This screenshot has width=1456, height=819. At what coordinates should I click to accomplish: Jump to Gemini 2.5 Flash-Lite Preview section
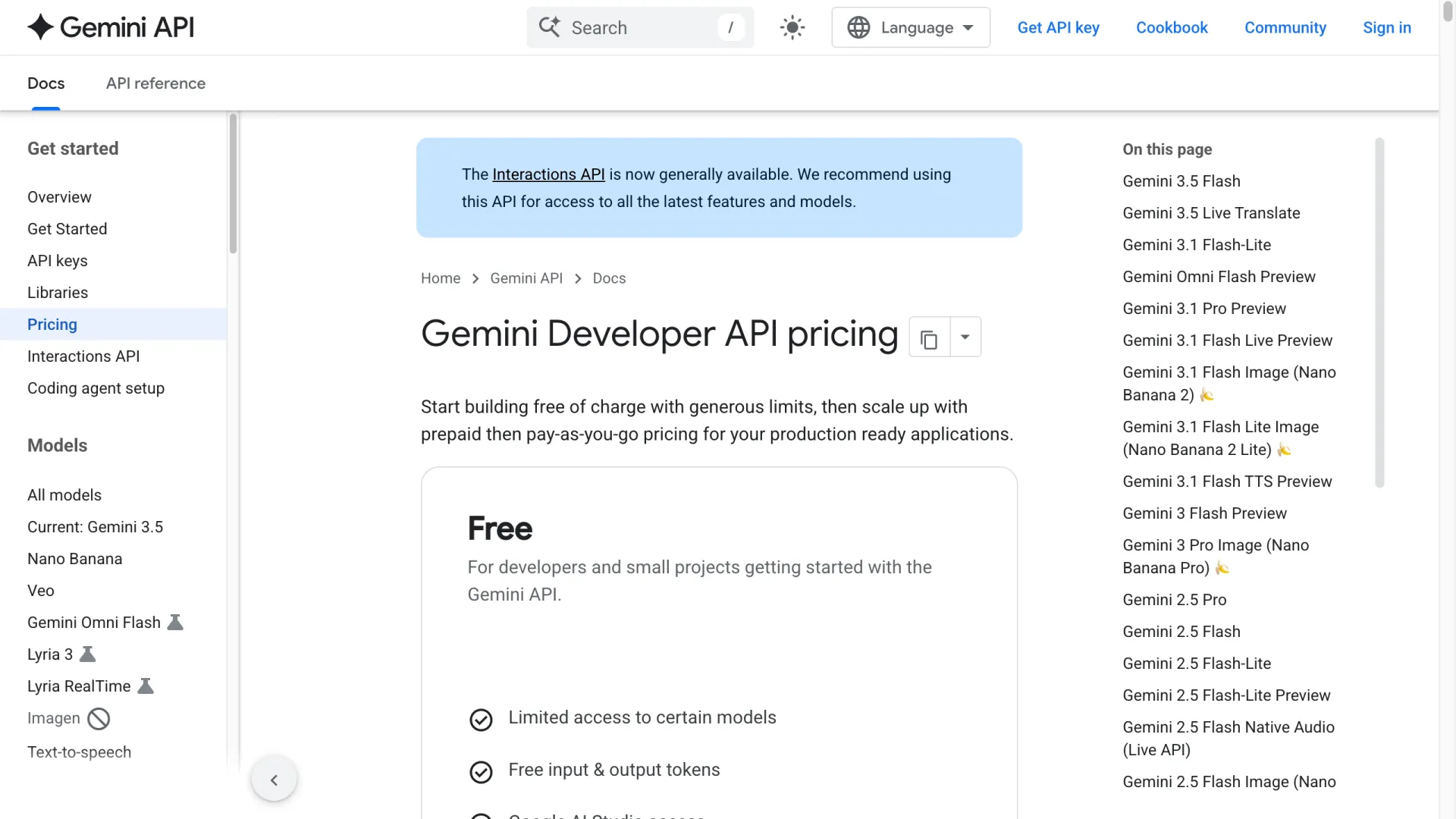coord(1226,695)
